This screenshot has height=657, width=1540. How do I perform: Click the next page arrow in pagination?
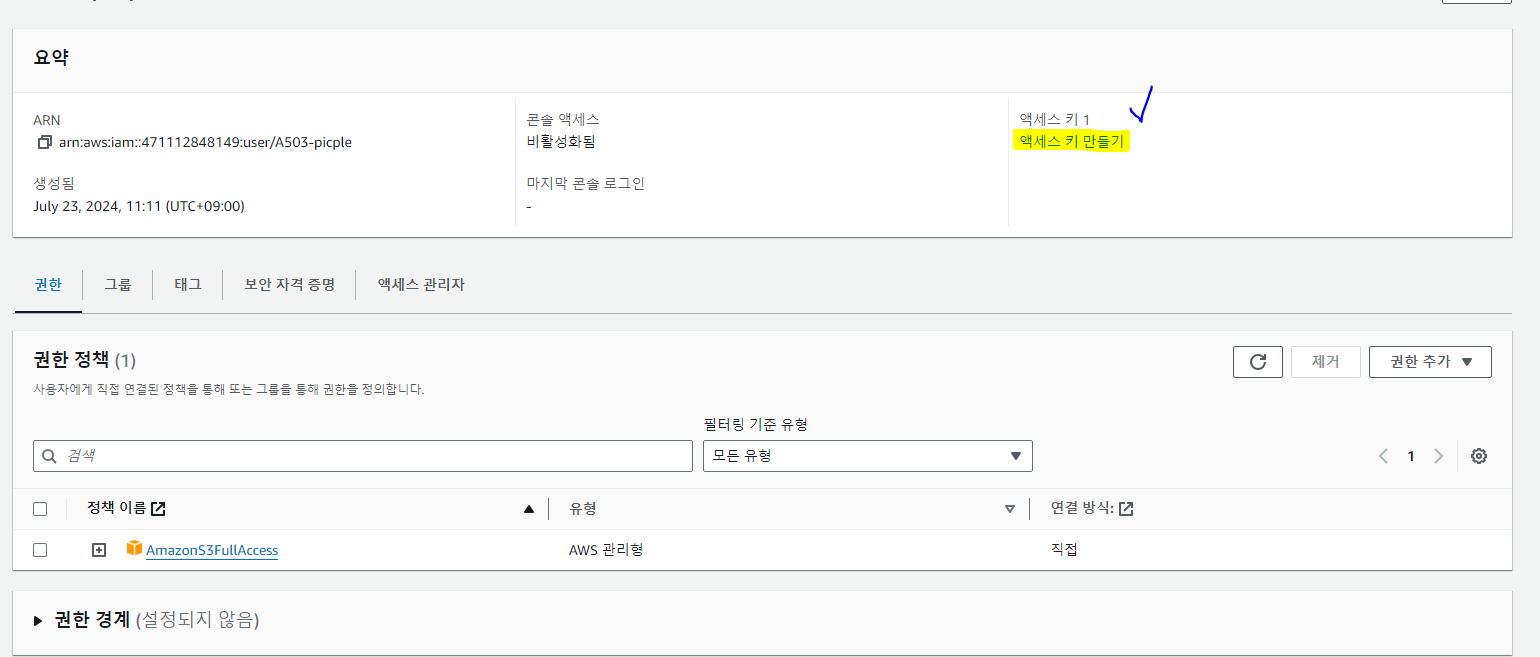(x=1438, y=455)
